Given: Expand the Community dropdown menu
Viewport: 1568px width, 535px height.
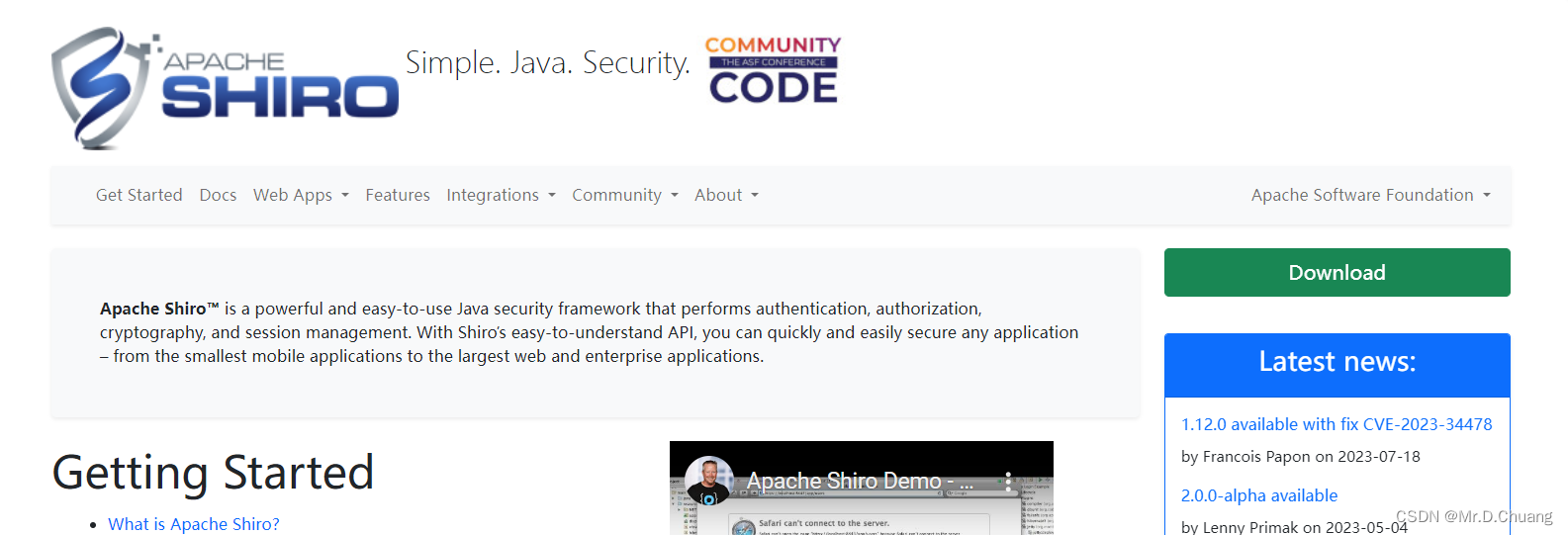Looking at the screenshot, I should tap(625, 195).
